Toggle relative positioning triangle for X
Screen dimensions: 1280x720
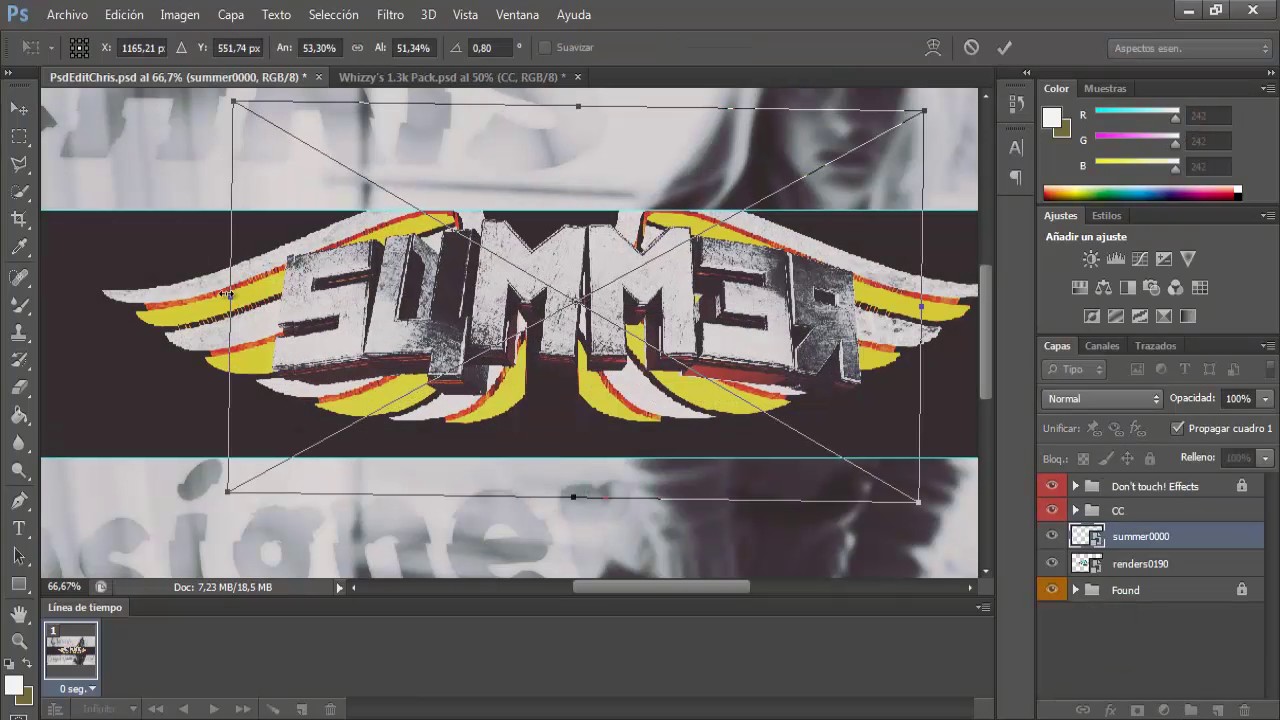click(x=181, y=47)
